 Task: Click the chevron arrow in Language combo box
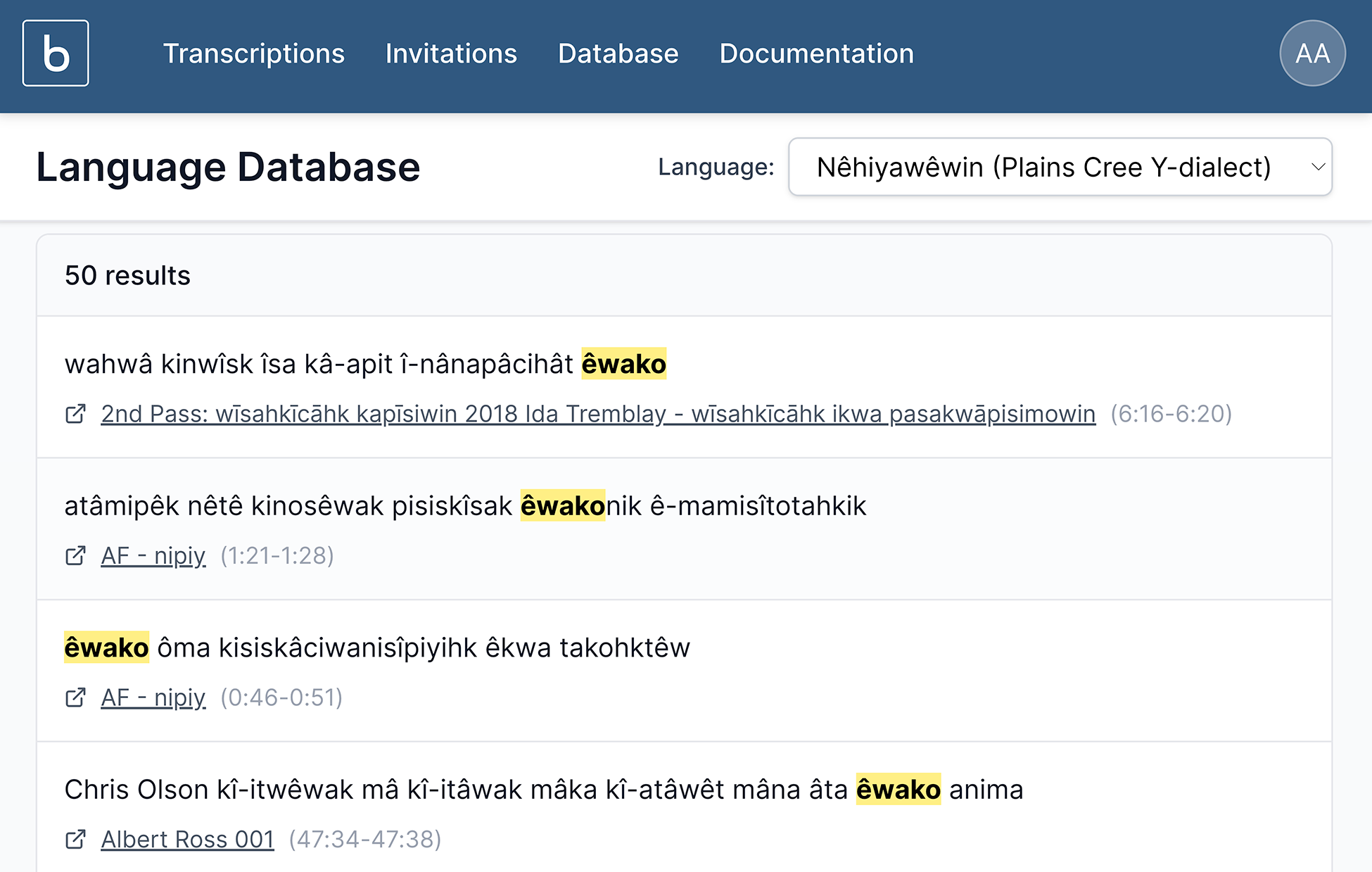[1318, 167]
